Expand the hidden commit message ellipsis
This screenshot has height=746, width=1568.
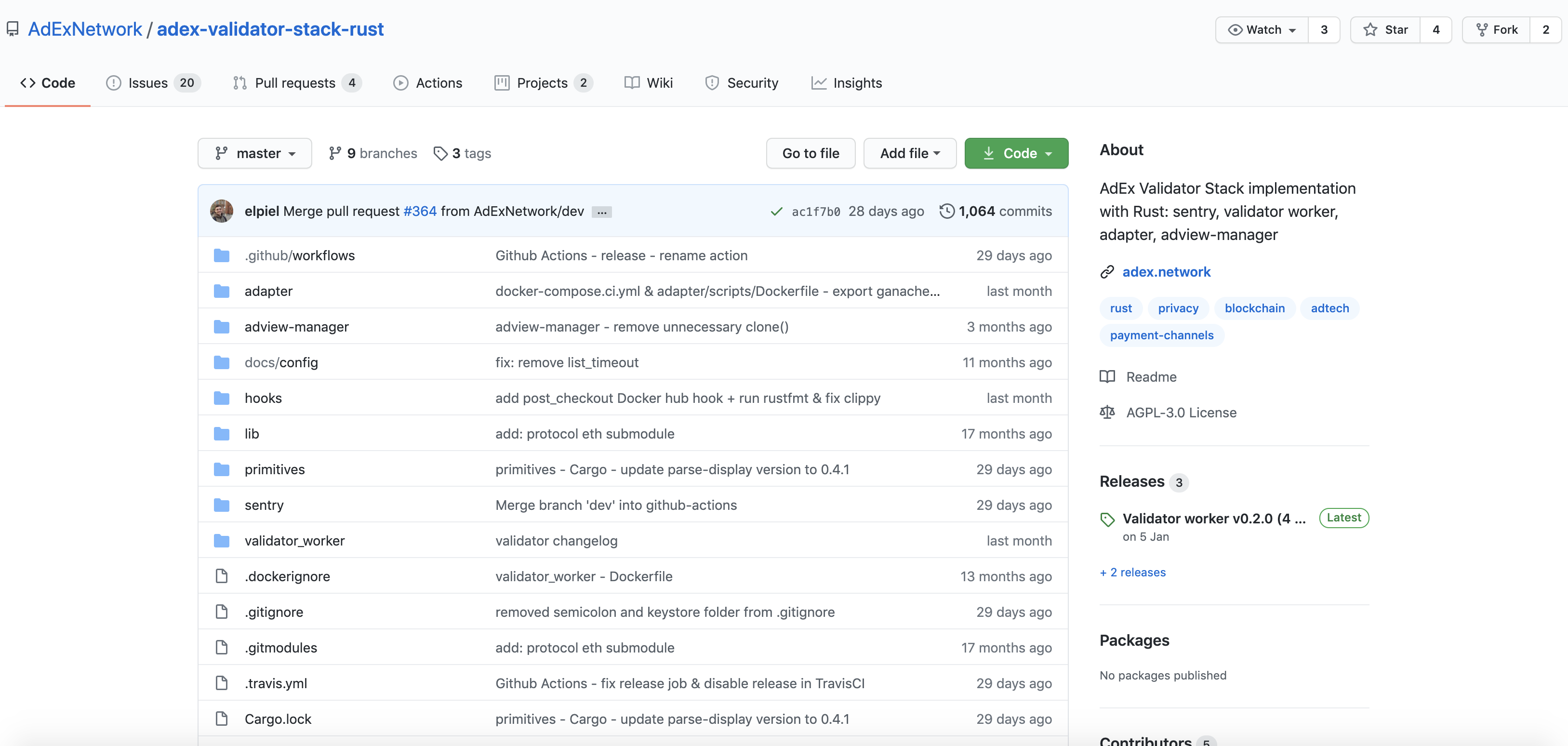pyautogui.click(x=602, y=212)
